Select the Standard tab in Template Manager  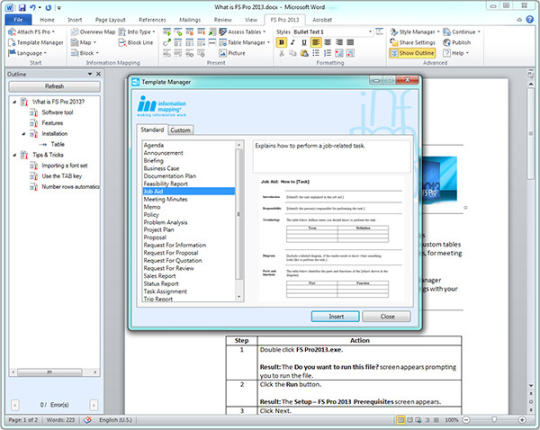[152, 129]
